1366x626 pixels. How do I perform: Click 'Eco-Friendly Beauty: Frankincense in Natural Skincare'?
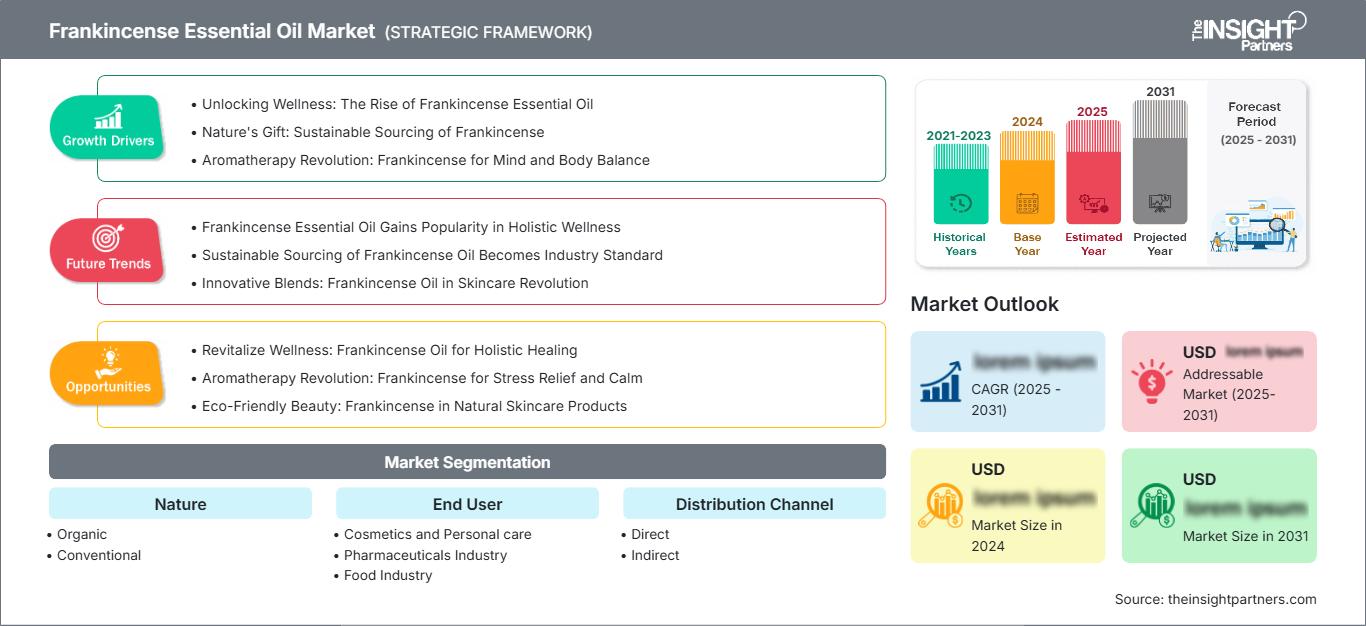414,406
